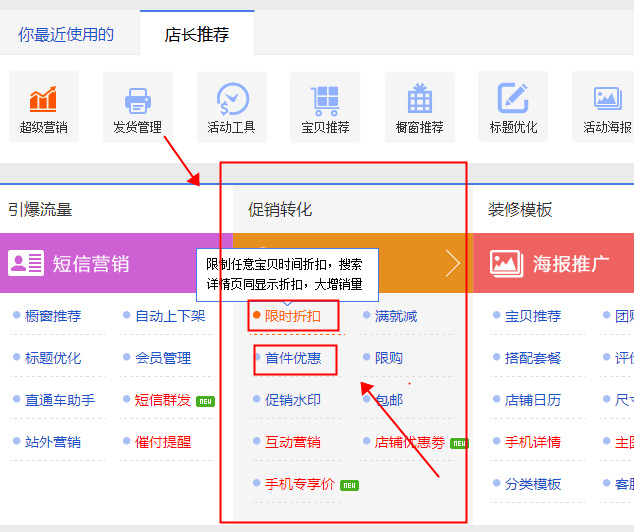Click the NEW badge beside 短信群发
Viewport: 634px width, 532px height.
click(x=205, y=401)
